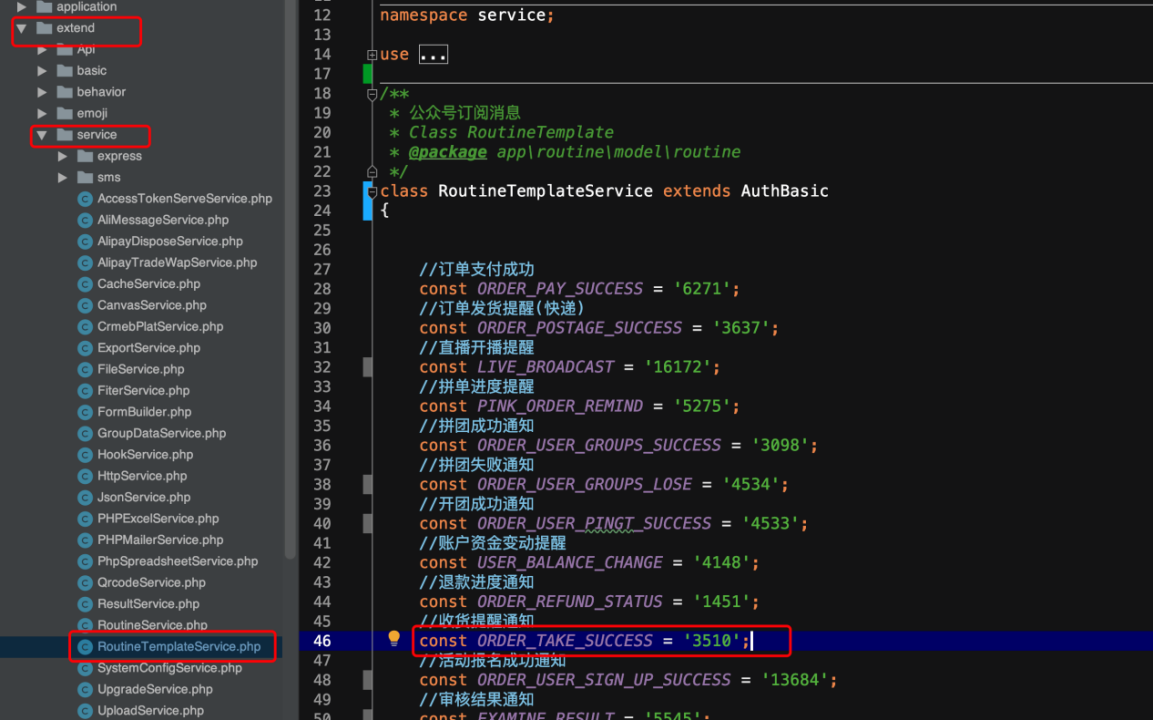Collapse the doc comment fold marker

tap(372, 94)
